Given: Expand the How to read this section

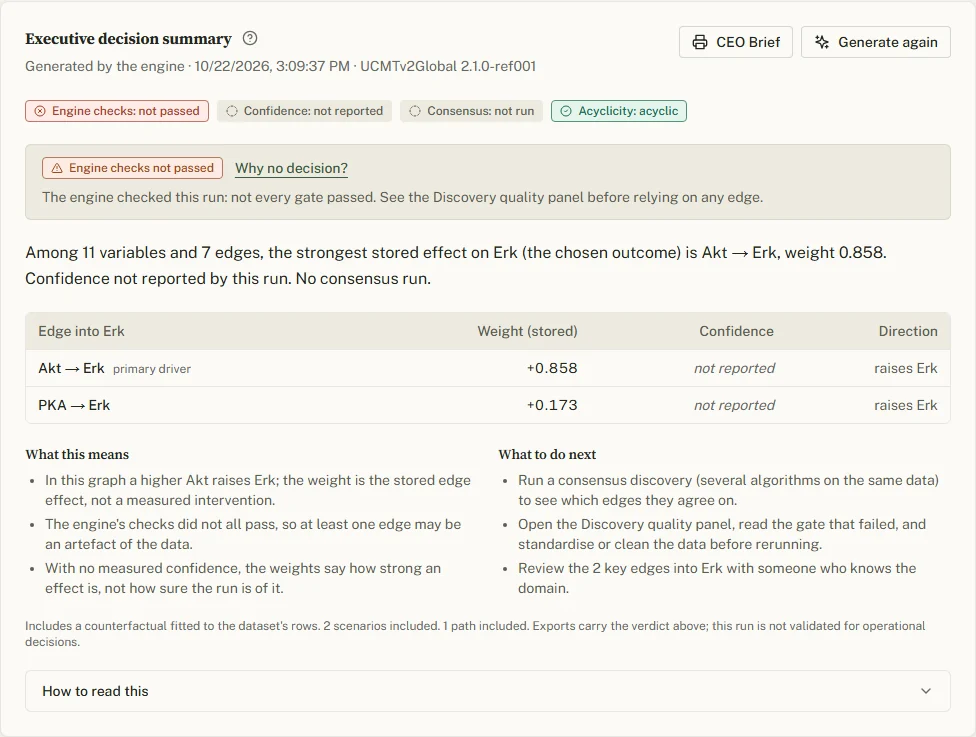Looking at the screenshot, I should point(487,691).
